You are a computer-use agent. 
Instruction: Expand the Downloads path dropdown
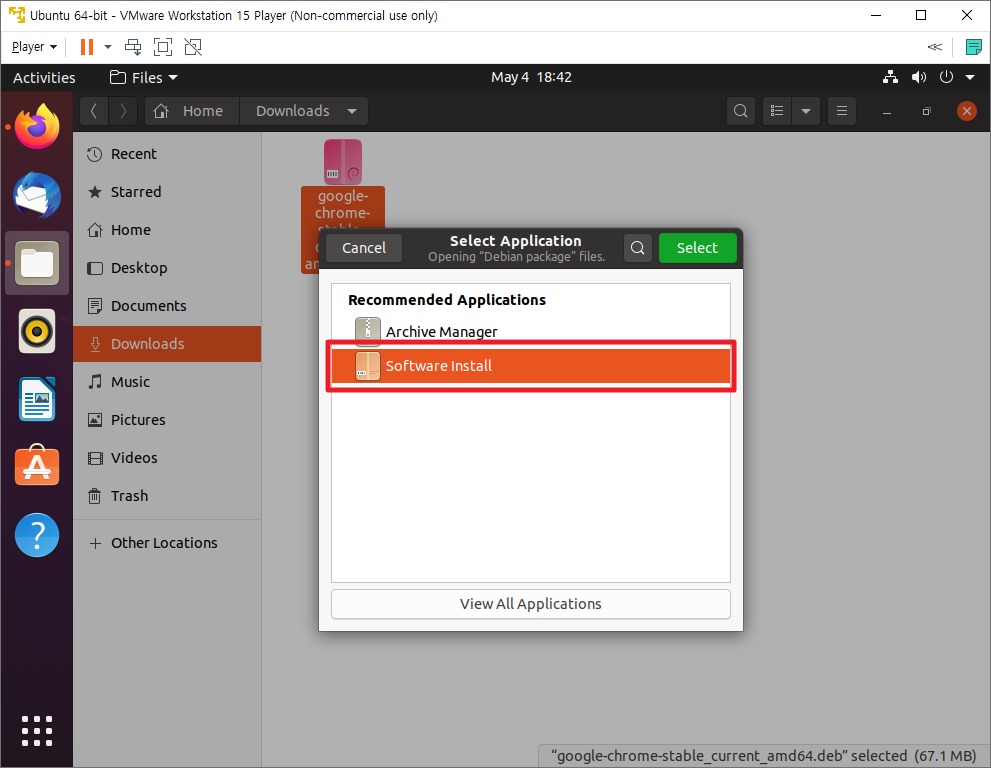point(352,111)
